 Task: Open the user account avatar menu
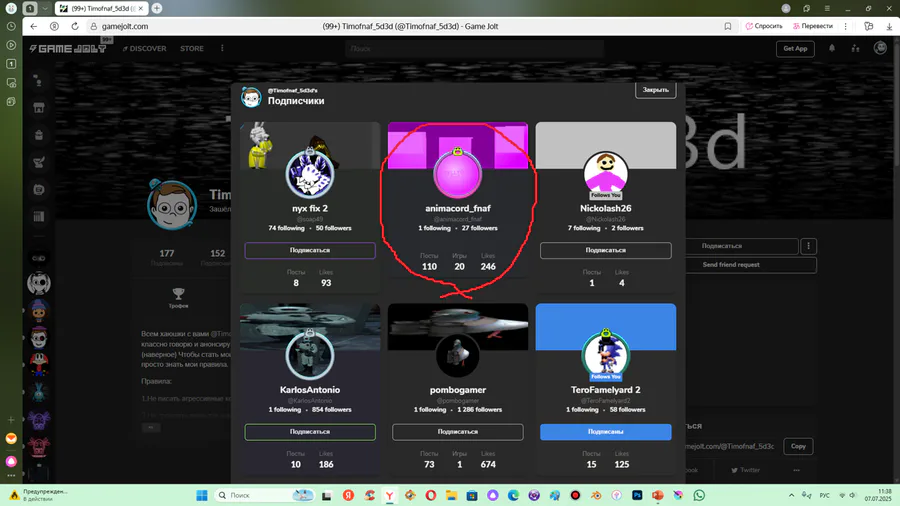tap(880, 48)
